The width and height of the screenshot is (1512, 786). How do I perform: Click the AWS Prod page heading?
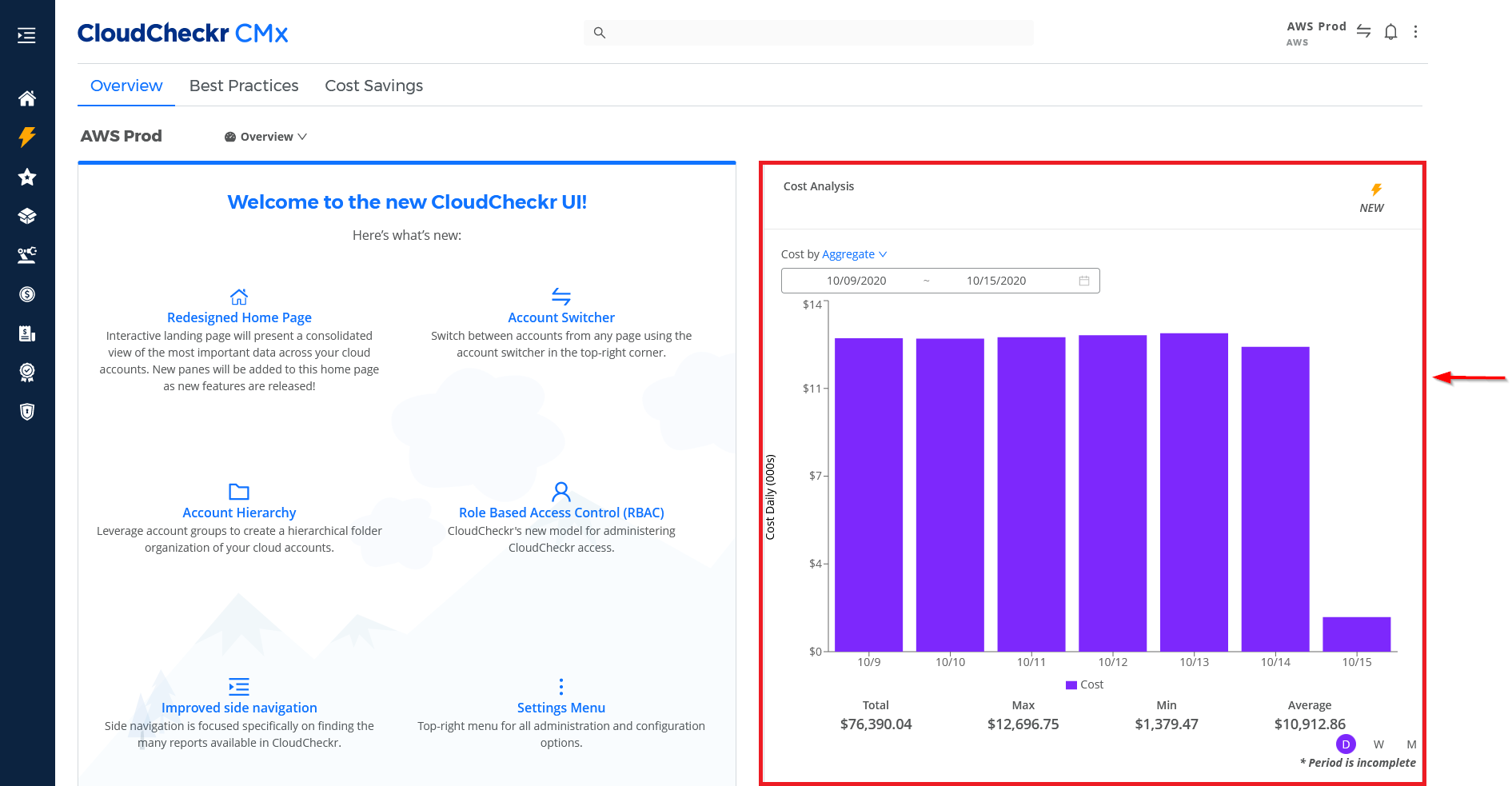coord(122,136)
